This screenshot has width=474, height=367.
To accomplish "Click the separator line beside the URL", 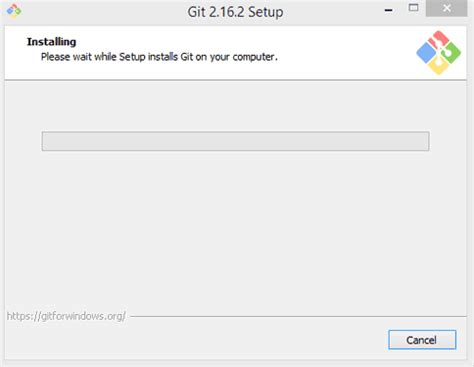I will [298, 316].
